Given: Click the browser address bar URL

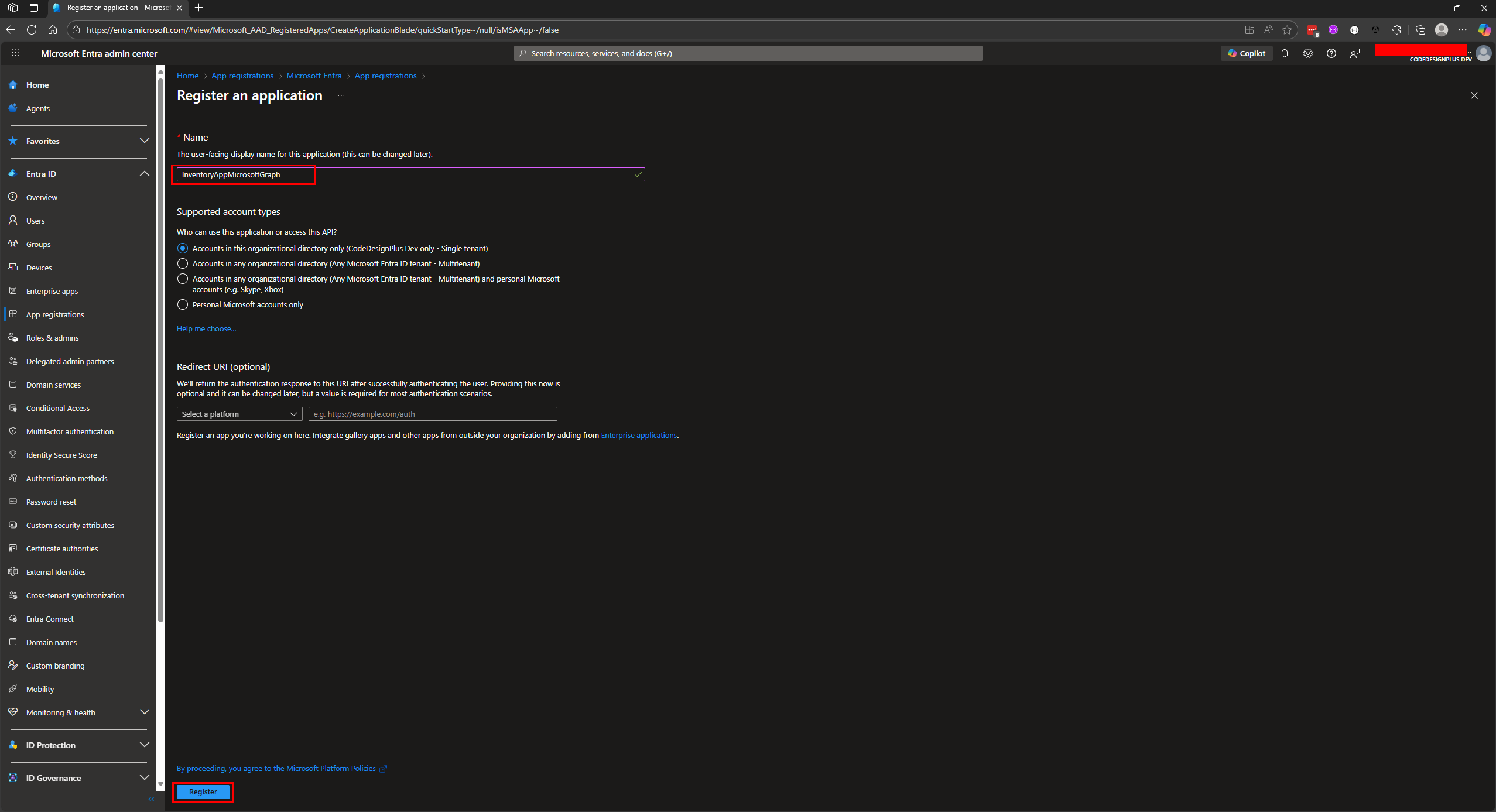Looking at the screenshot, I should 322,30.
